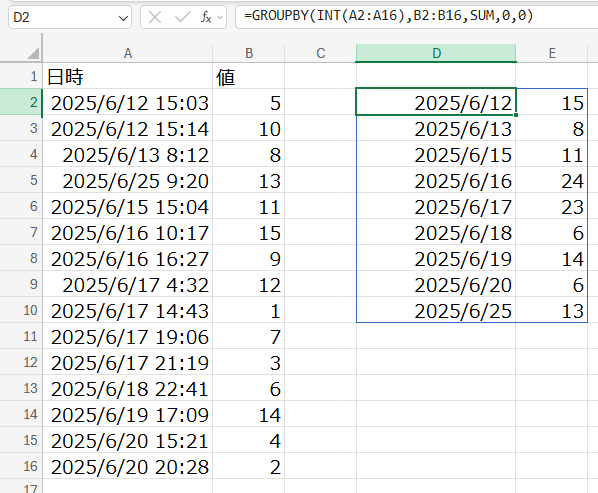Click the GROUPBY formula in formula bar
Screen dimensions: 598x493
[x=388, y=16]
